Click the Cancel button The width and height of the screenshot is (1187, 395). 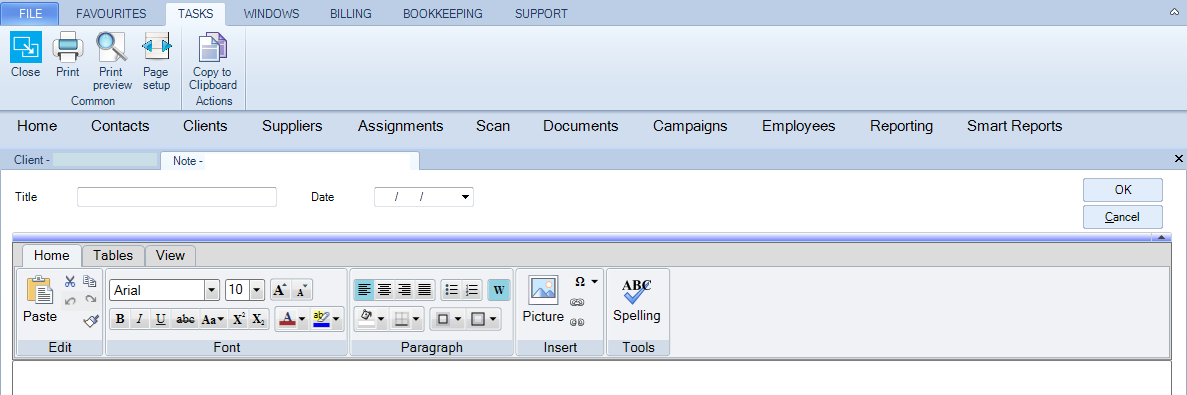pos(1123,217)
